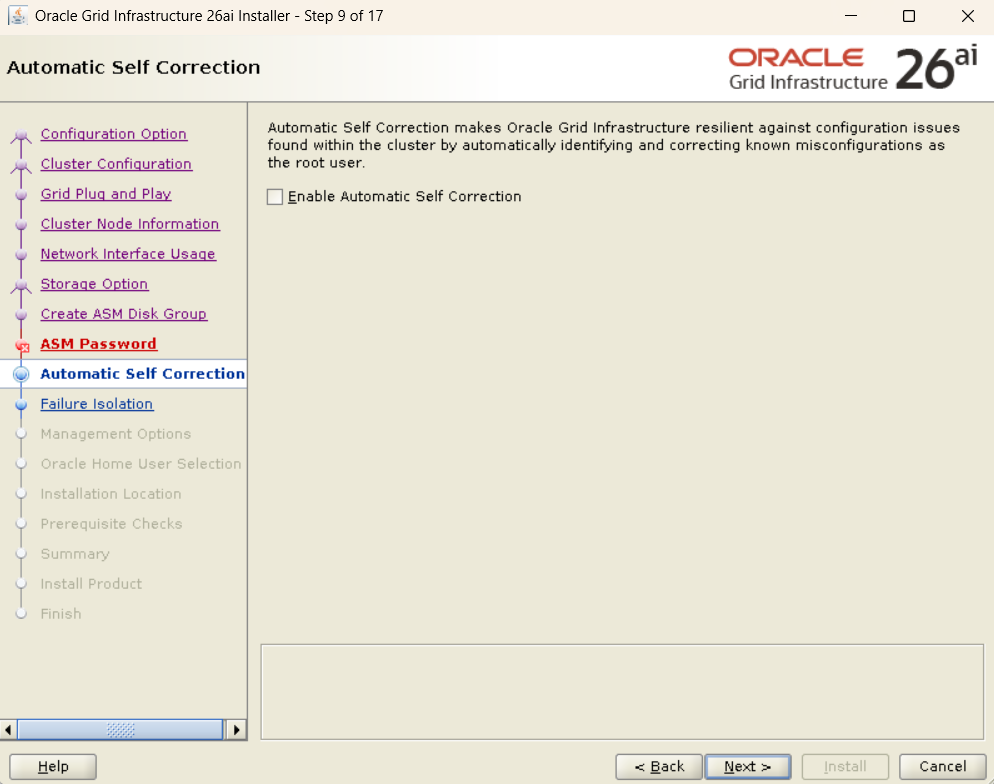Image resolution: width=994 pixels, height=784 pixels.
Task: Click the Failure Isolation step bullet icon
Action: pos(22,405)
